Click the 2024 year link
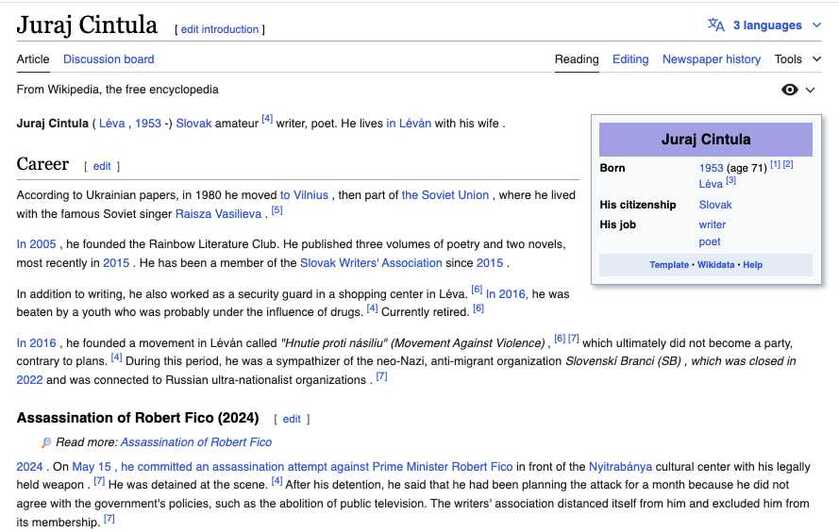Image resolution: width=839 pixels, height=532 pixels. (29, 467)
